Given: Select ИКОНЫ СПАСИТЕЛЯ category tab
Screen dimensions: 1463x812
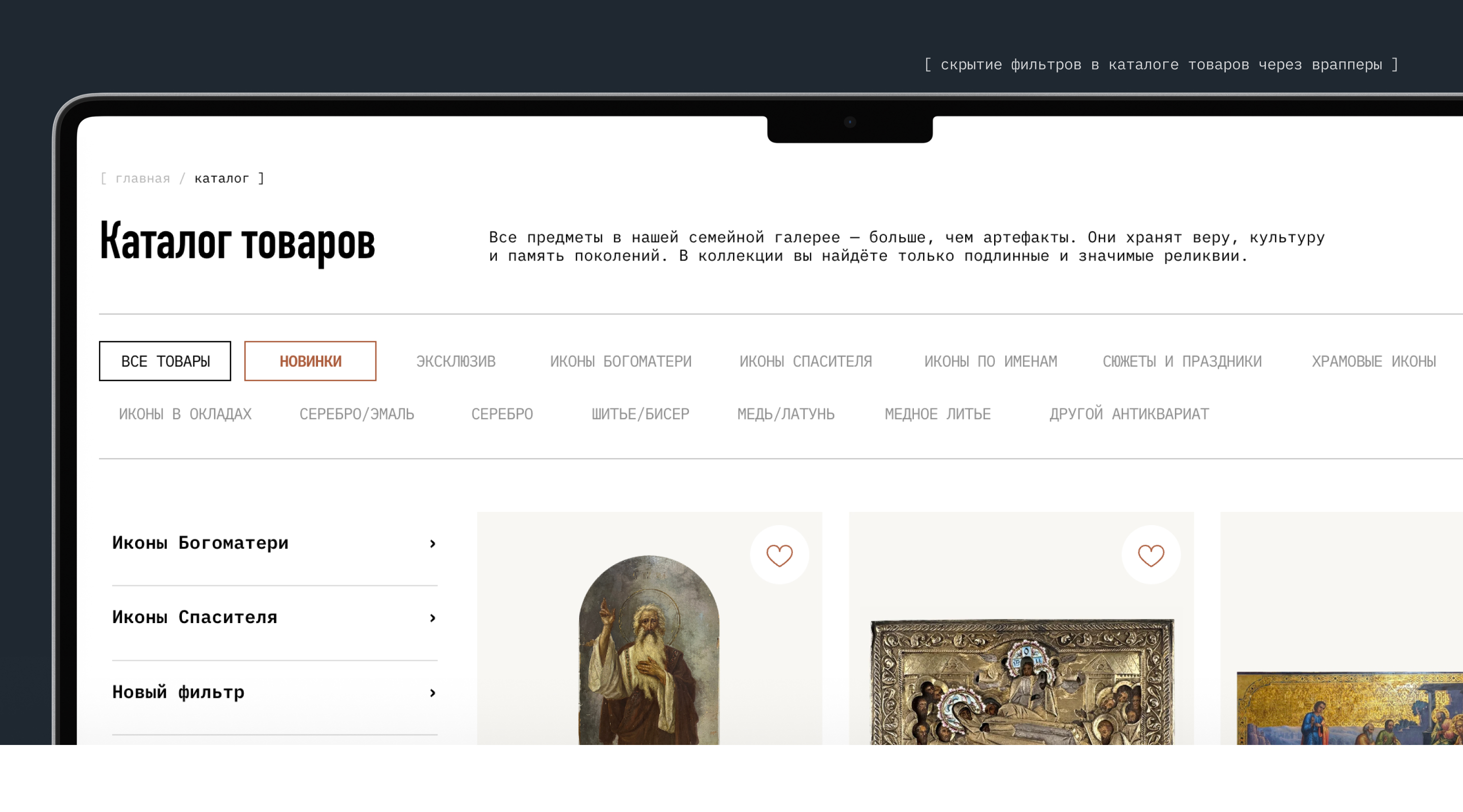Looking at the screenshot, I should (x=805, y=361).
